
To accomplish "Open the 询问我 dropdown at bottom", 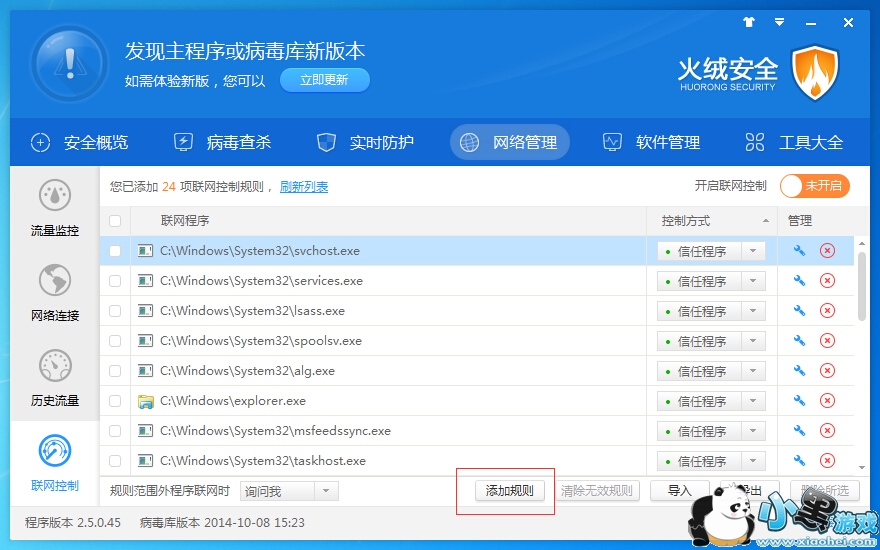I will [325, 491].
